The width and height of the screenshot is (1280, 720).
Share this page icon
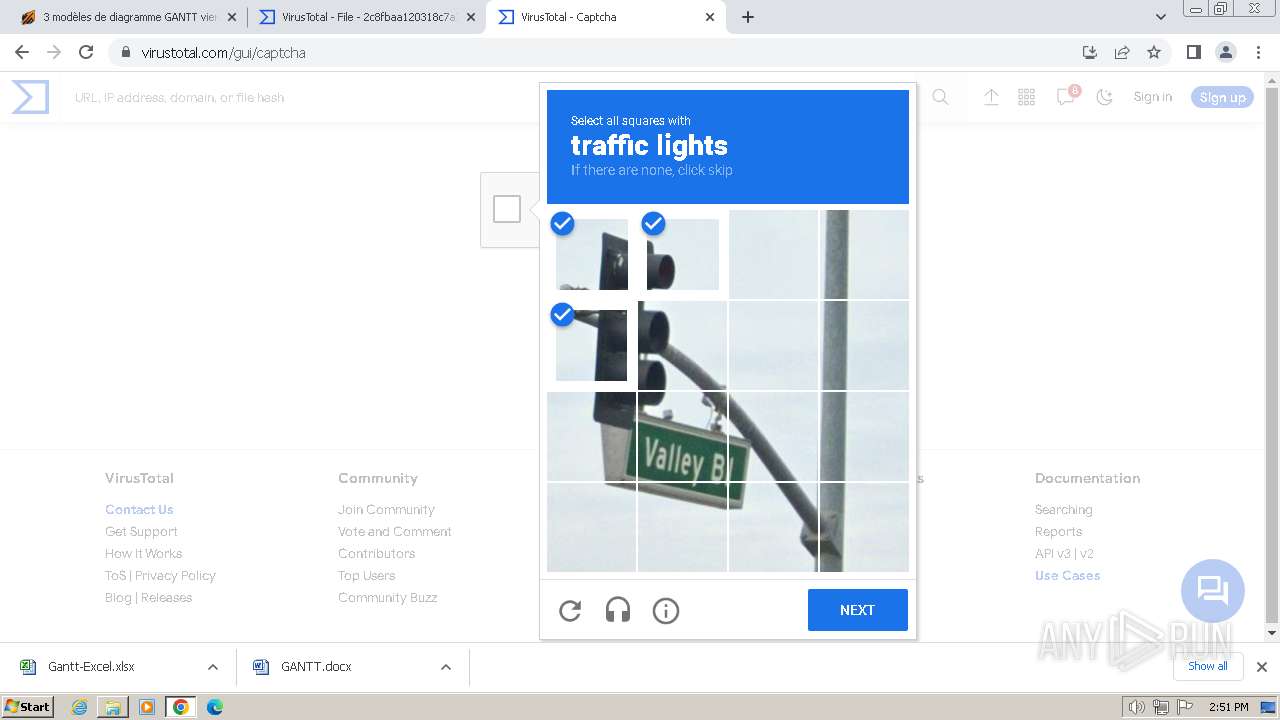coord(1122,52)
